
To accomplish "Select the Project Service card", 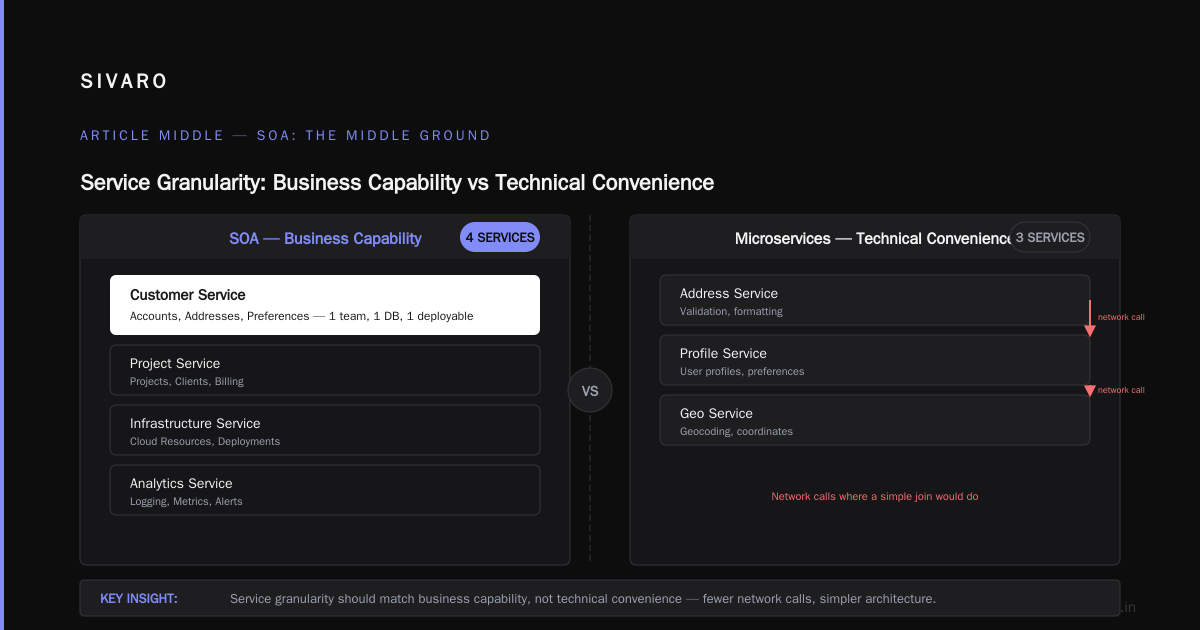I will point(325,370).
